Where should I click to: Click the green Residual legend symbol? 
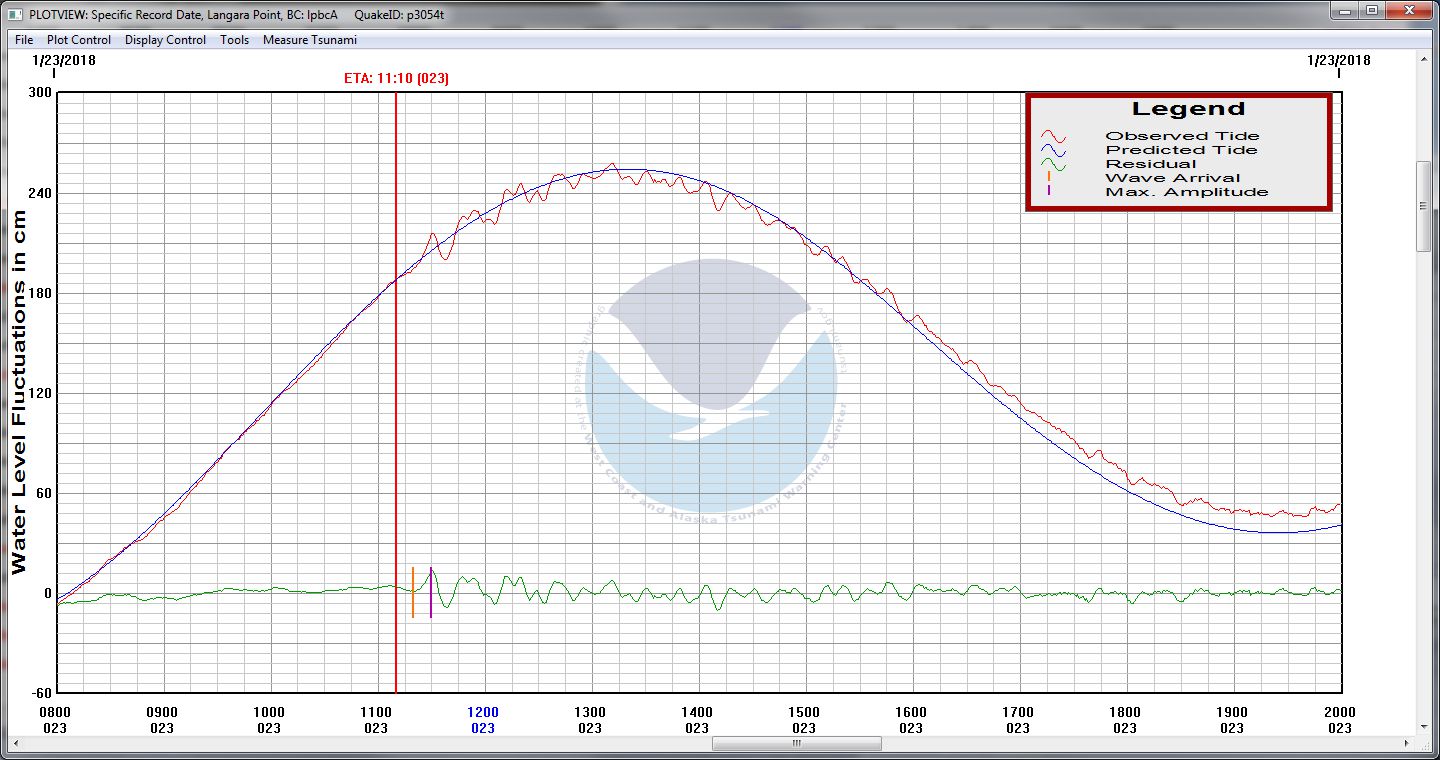pyautogui.click(x=1053, y=165)
